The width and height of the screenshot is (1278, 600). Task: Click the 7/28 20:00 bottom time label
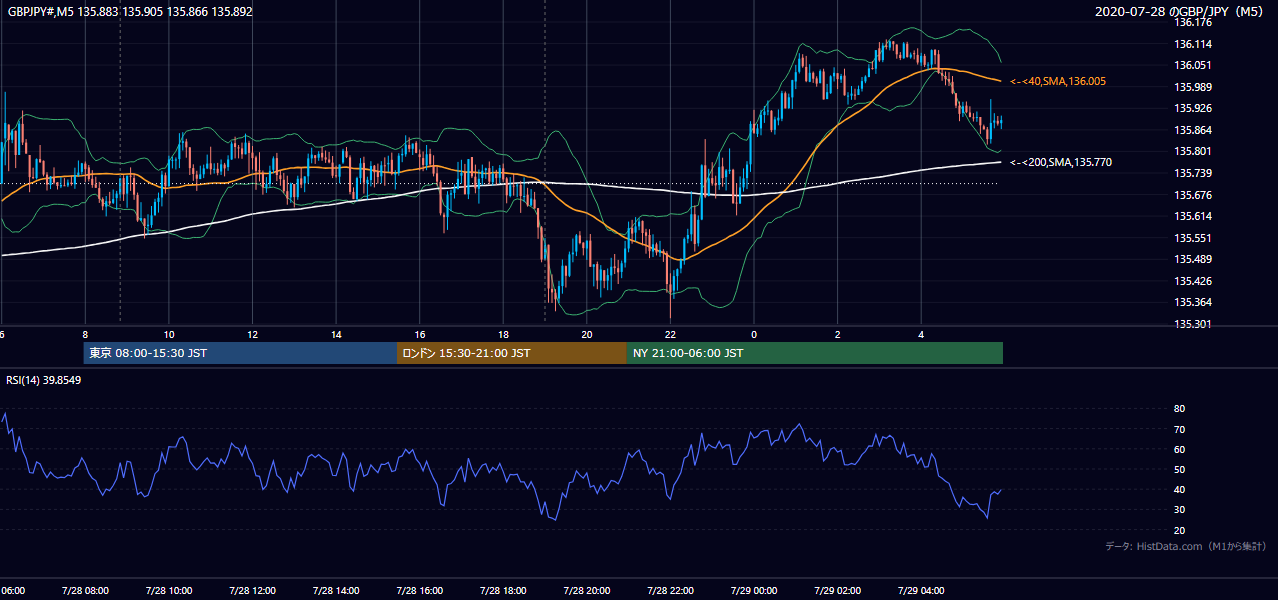pyautogui.click(x=587, y=590)
